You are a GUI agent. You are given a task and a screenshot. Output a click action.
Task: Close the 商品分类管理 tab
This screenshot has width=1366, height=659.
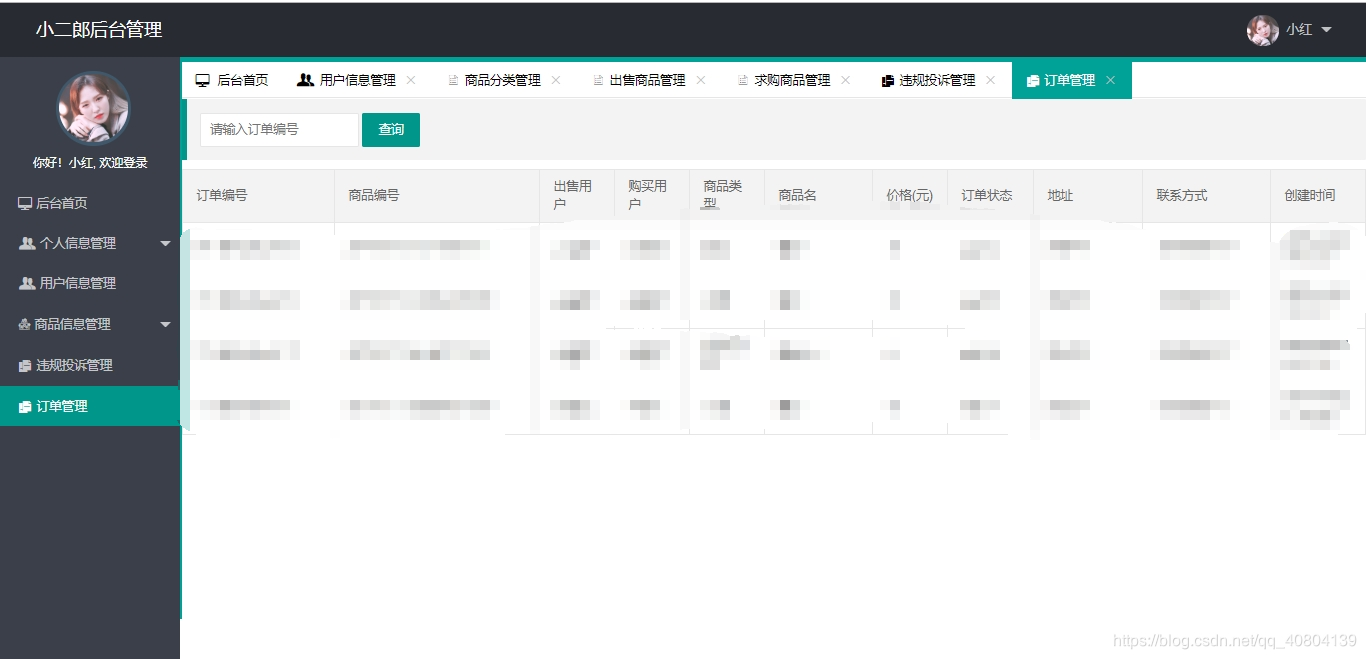click(556, 80)
